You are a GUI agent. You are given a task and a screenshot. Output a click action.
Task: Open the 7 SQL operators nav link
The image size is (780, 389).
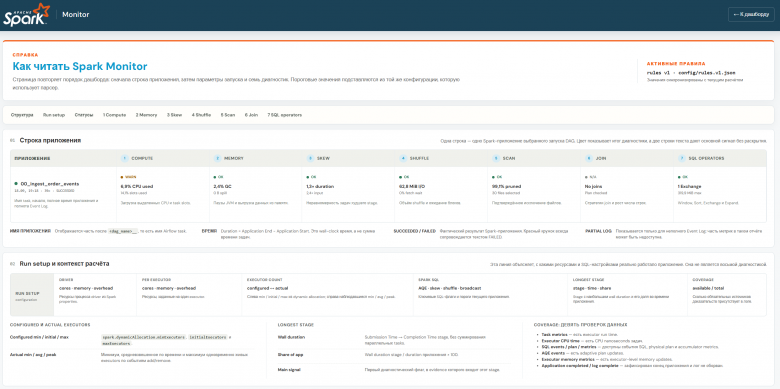click(x=285, y=115)
